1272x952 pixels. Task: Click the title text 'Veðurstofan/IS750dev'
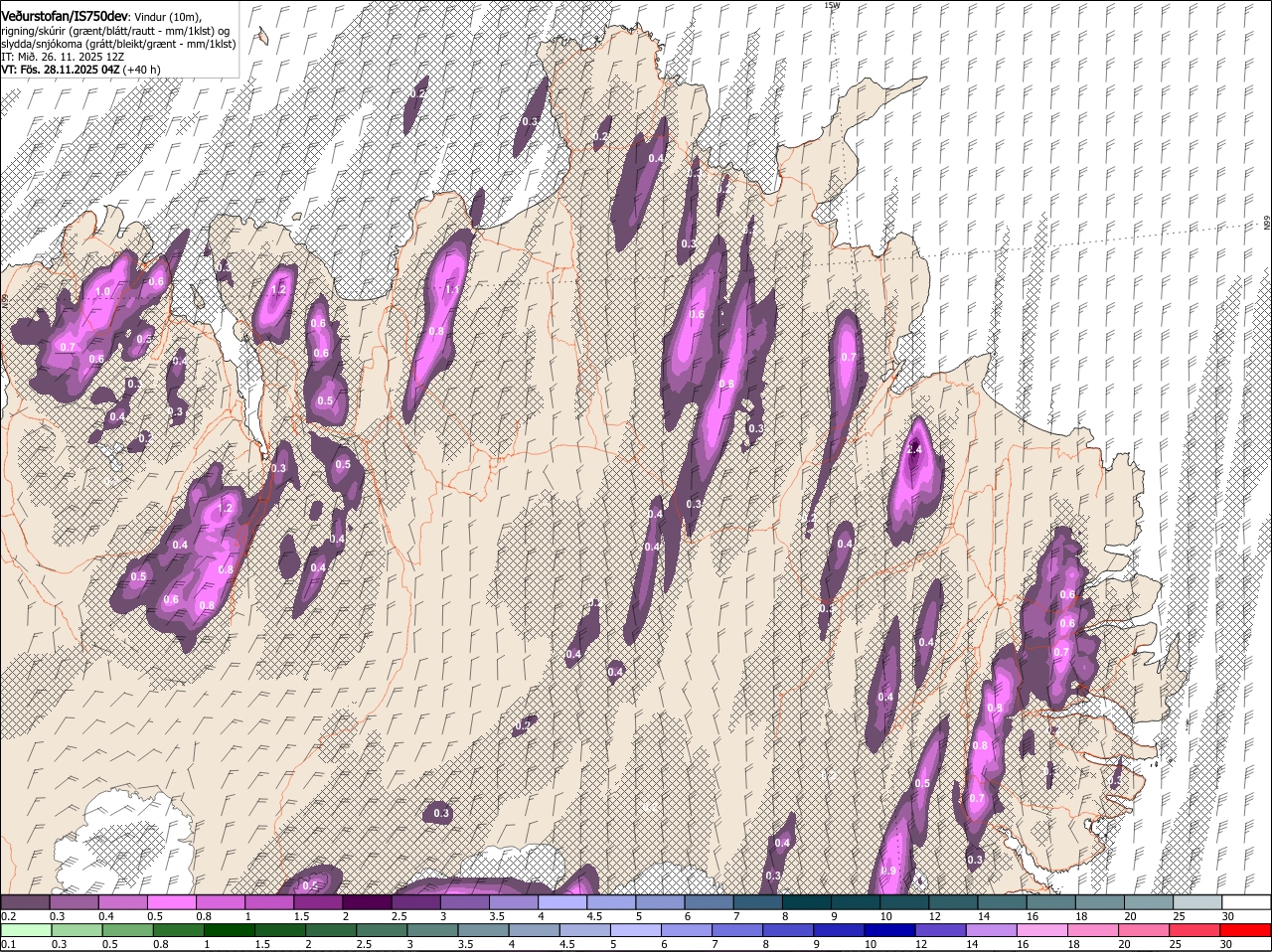pyautogui.click(x=65, y=17)
